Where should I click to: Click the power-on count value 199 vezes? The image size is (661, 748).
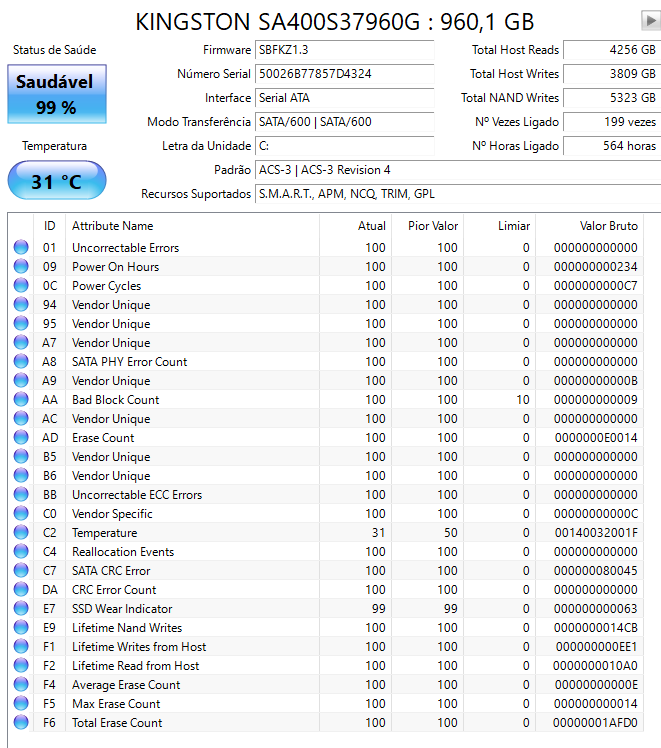(x=612, y=122)
